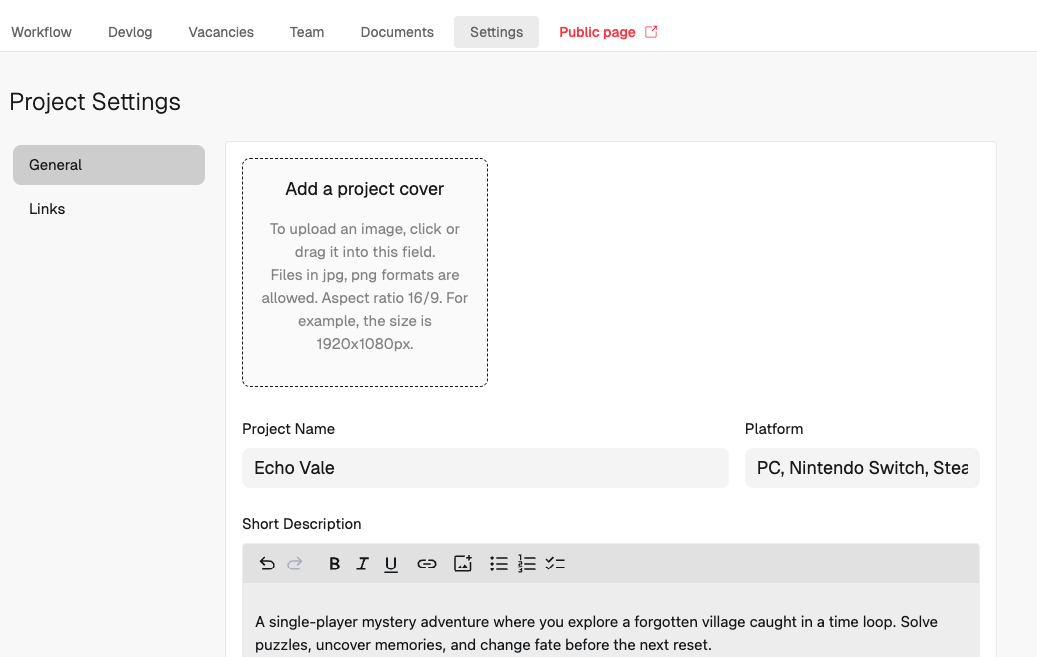Create a numbered list in the description

527,563
